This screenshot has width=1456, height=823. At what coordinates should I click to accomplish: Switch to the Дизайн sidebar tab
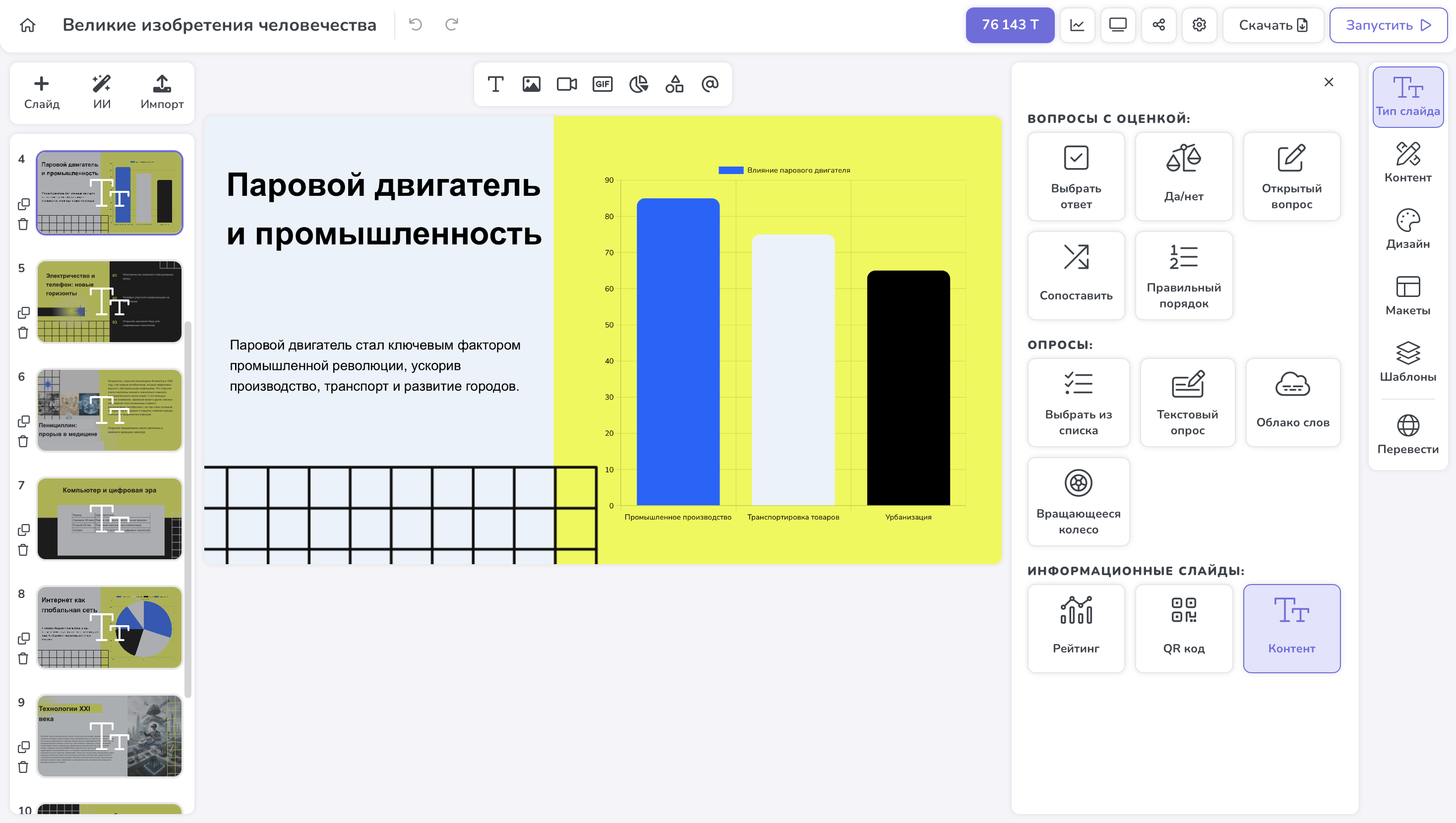click(x=1407, y=229)
